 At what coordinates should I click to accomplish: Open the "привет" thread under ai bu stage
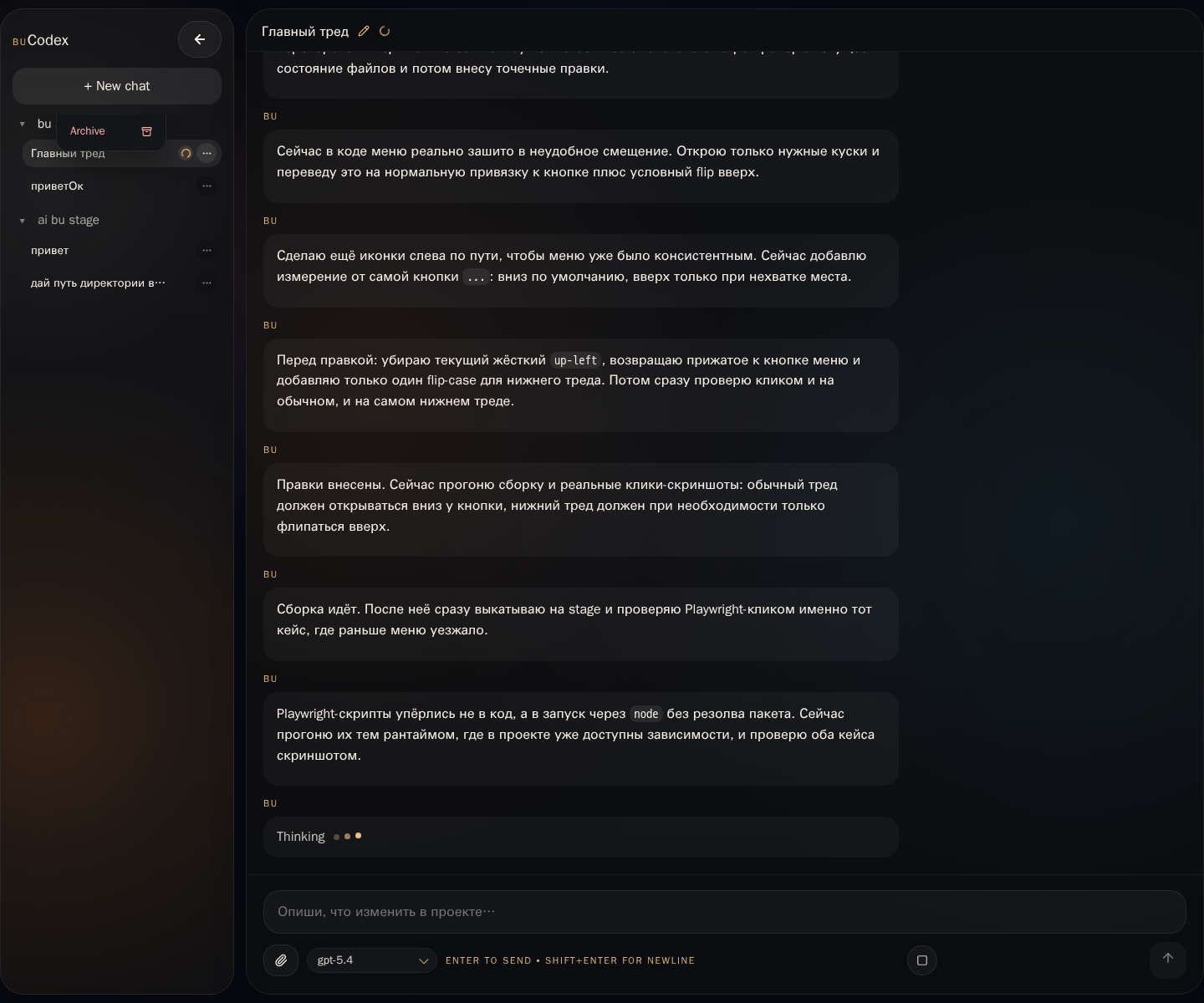[50, 251]
